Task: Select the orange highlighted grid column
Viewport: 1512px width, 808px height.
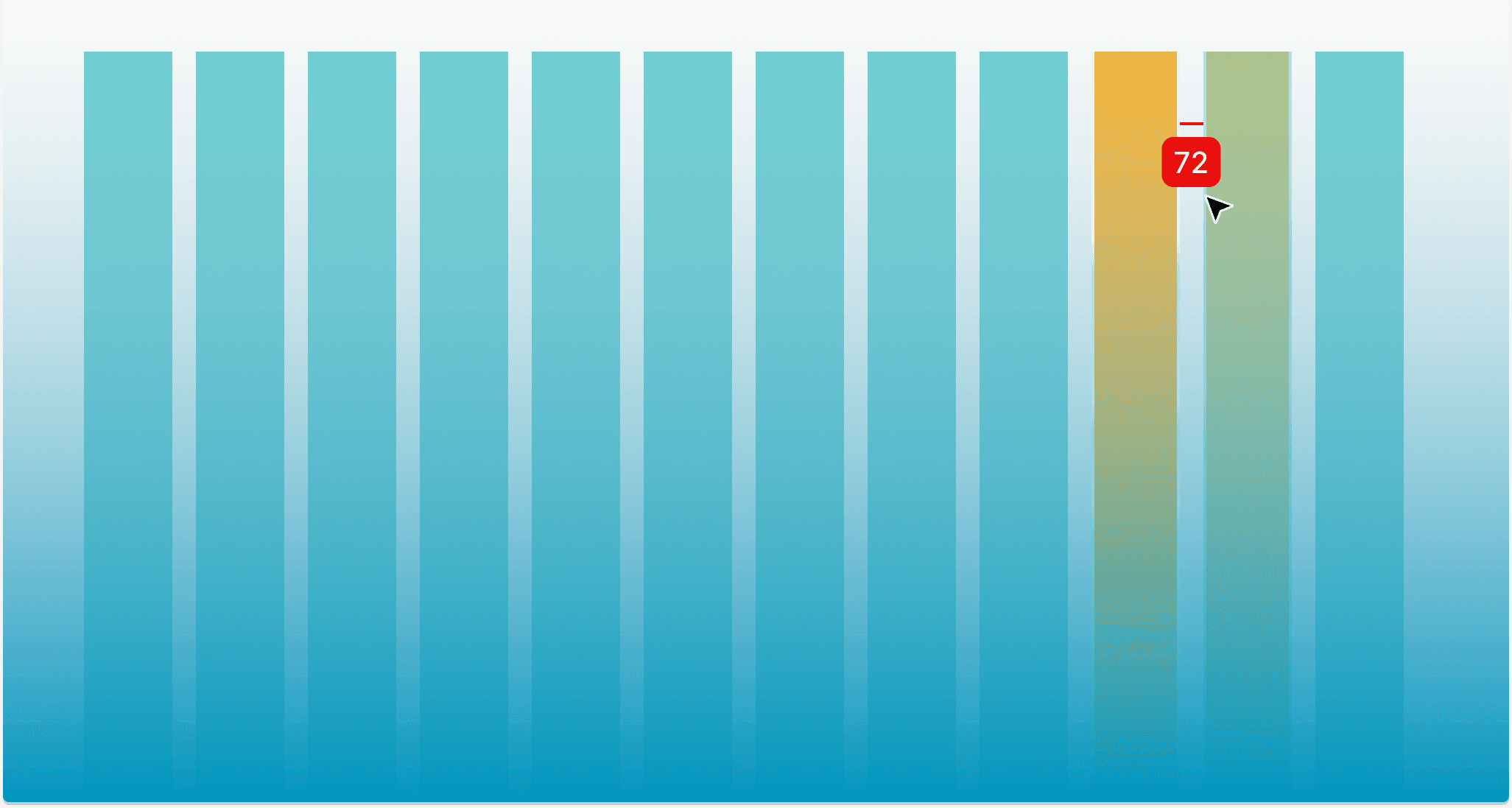Action: tap(1135, 368)
